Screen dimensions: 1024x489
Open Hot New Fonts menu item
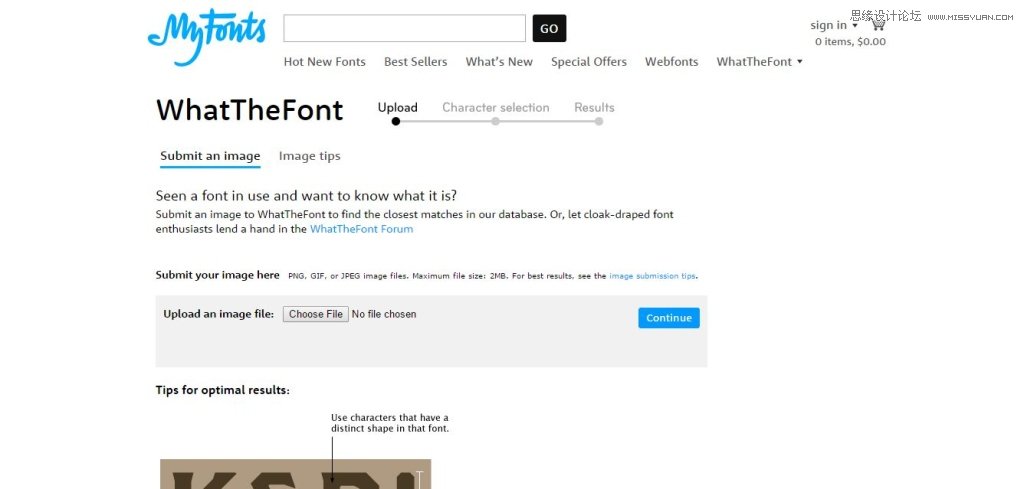[325, 62]
